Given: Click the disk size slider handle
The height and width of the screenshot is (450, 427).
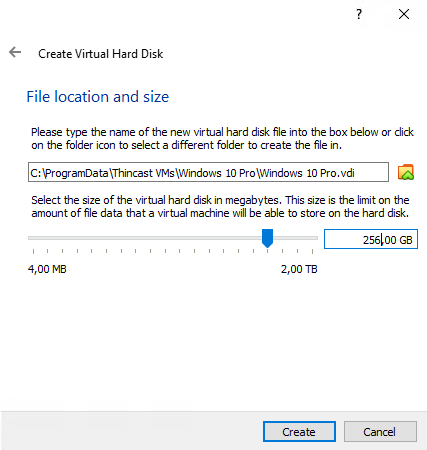Looking at the screenshot, I should coord(267,238).
